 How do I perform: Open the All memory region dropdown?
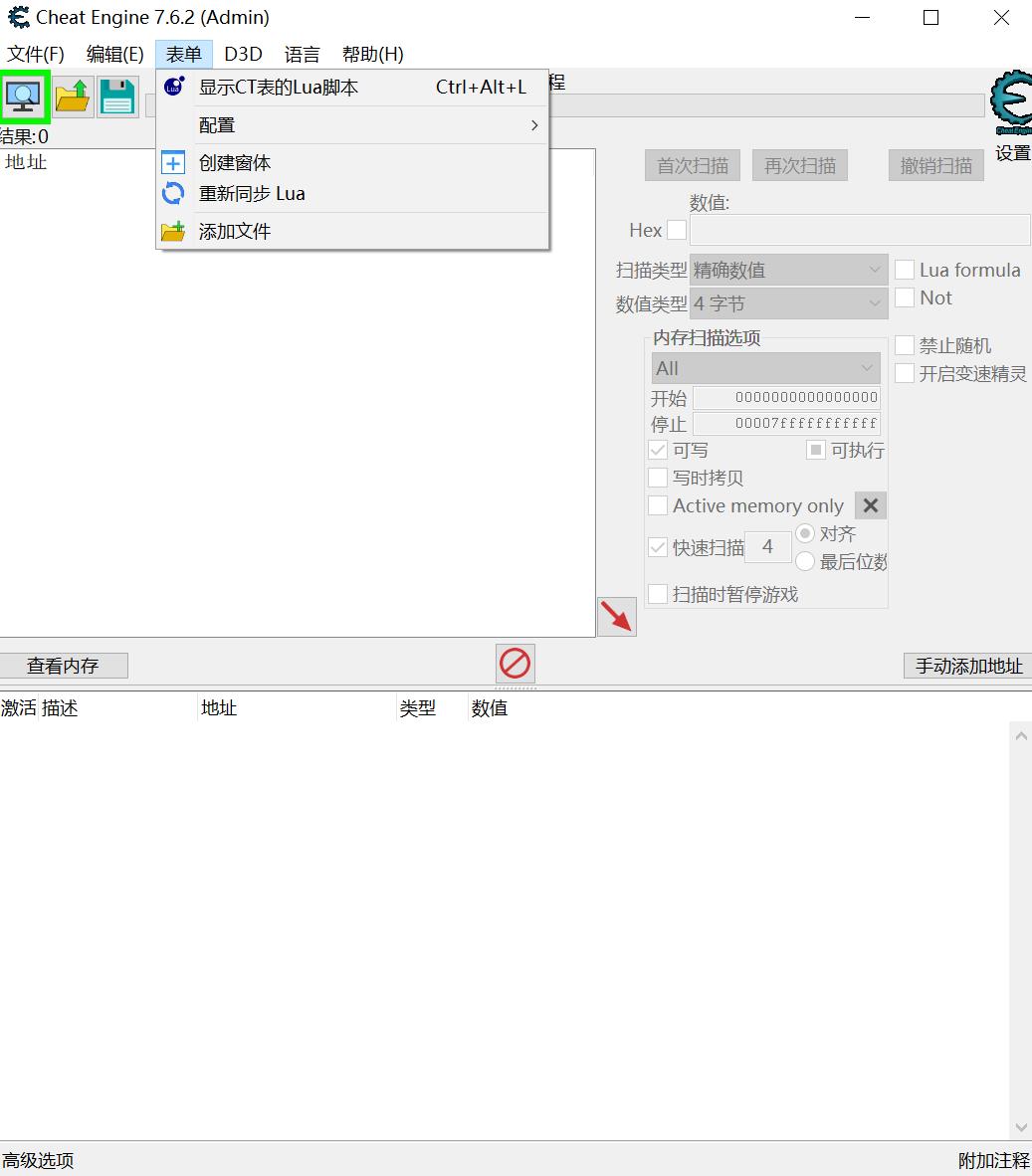765,368
